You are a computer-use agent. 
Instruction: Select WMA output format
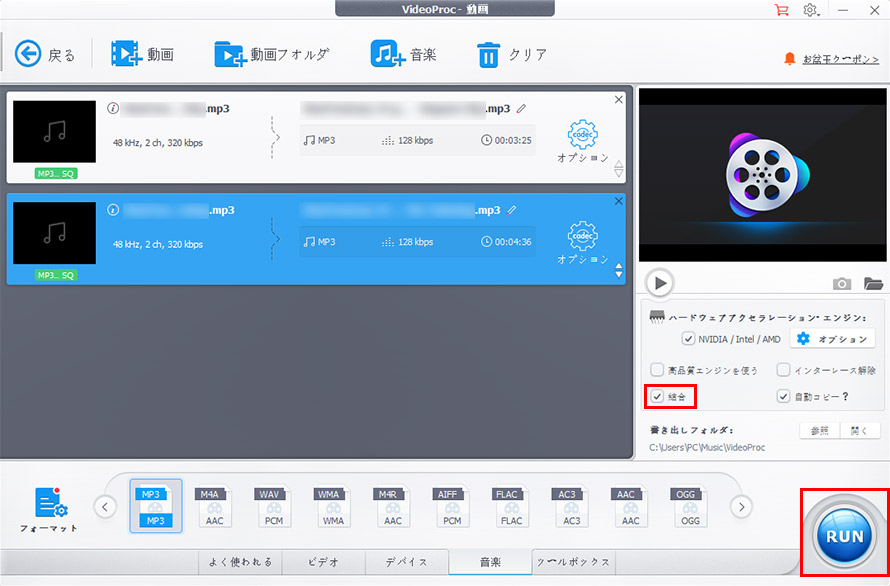(333, 506)
